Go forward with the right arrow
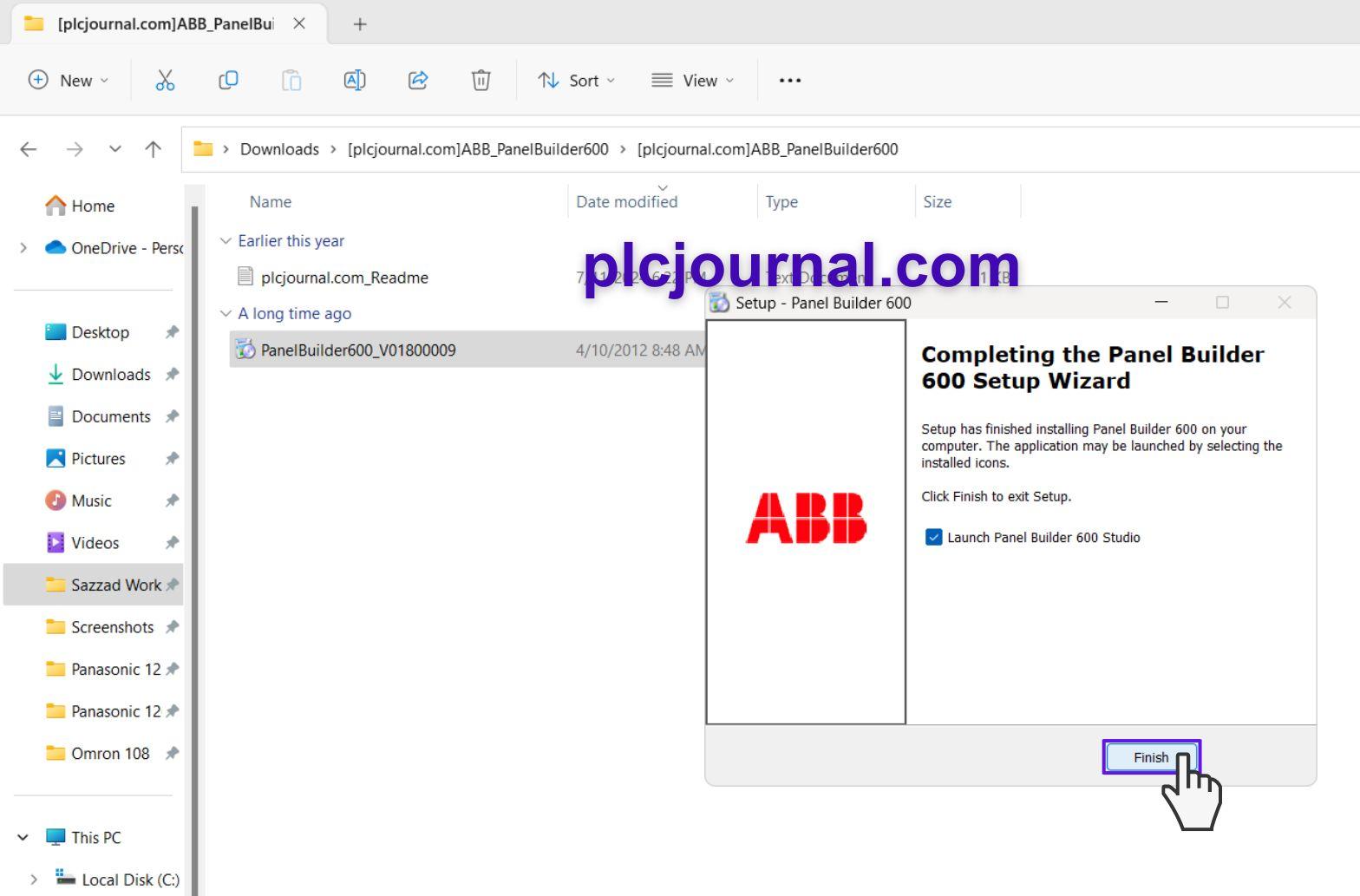 [75, 149]
